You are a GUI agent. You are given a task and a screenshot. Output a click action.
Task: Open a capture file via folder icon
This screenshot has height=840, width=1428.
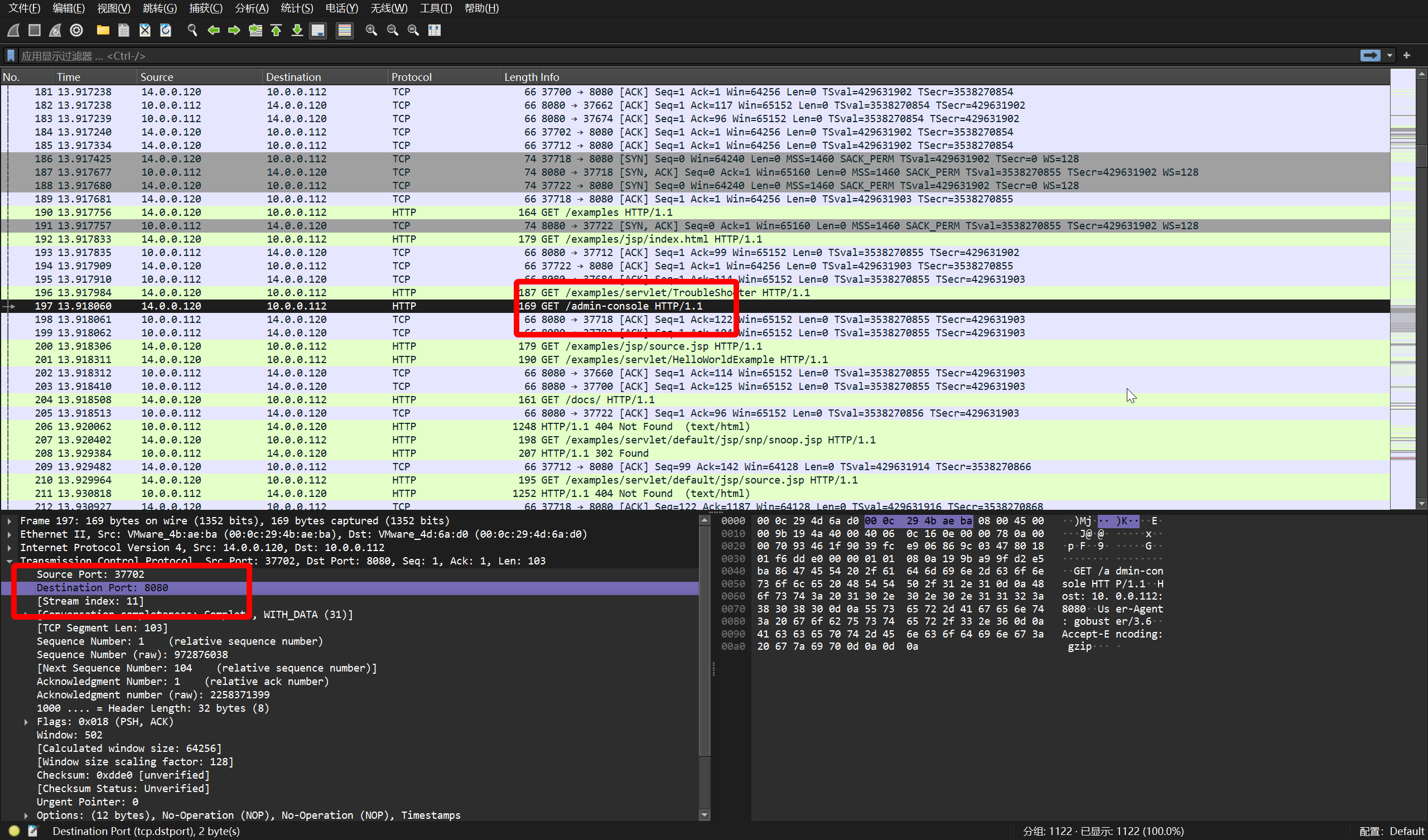[x=103, y=30]
